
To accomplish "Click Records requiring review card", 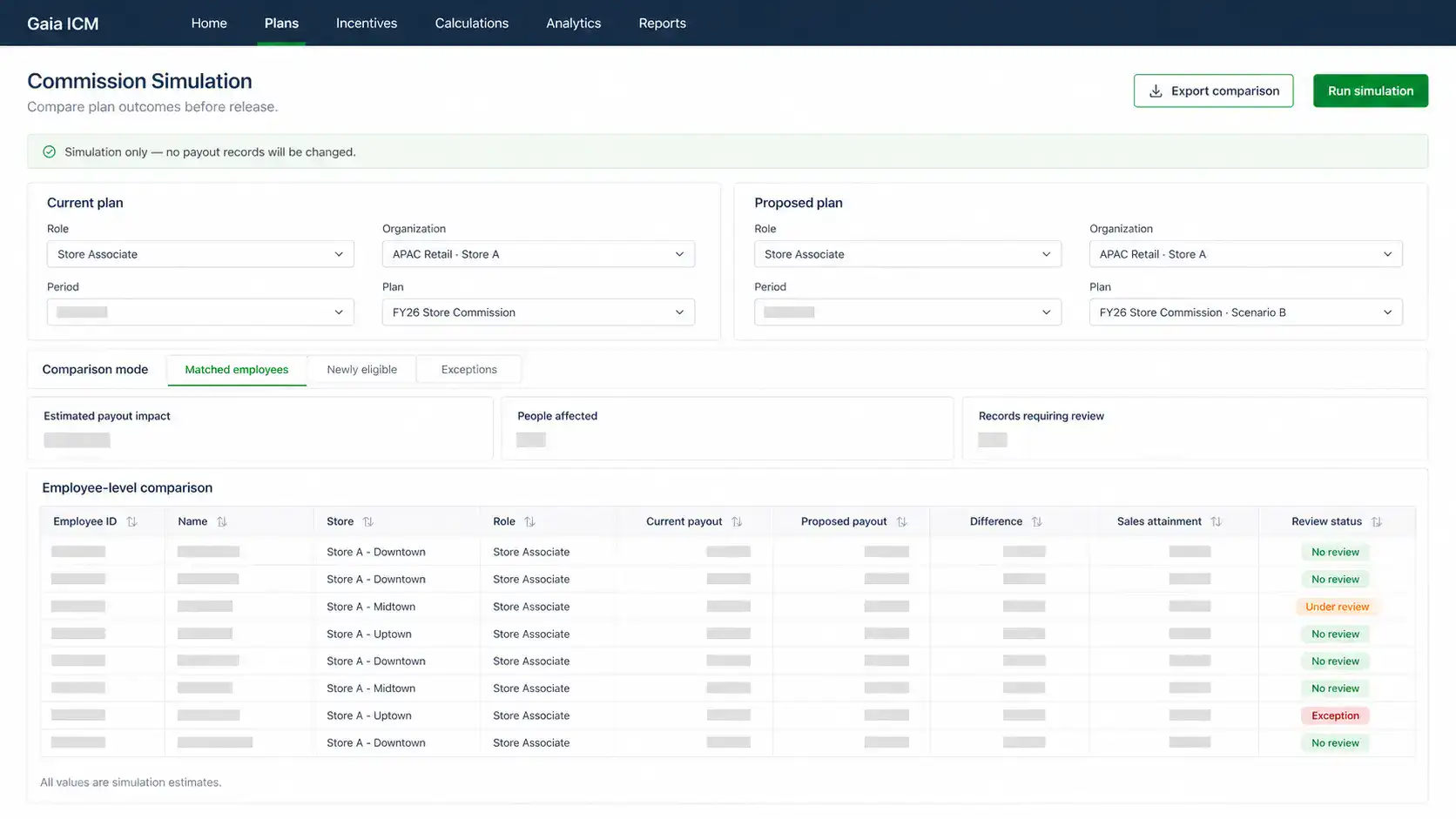I will [x=1195, y=428].
